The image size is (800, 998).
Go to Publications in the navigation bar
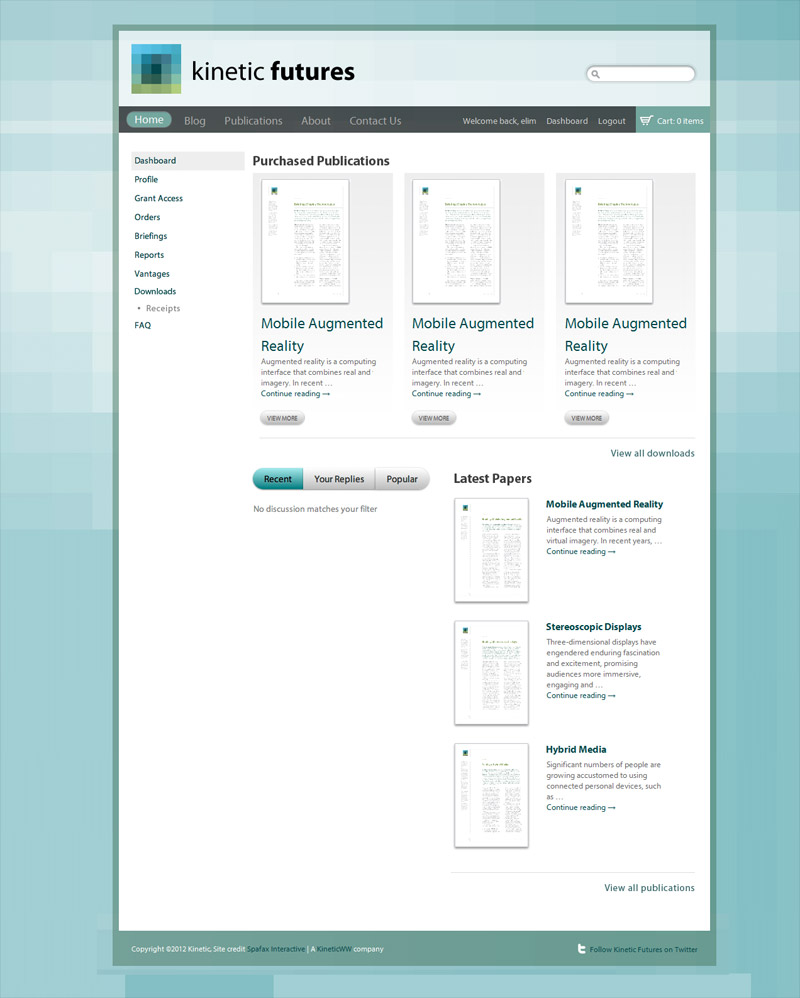253,121
